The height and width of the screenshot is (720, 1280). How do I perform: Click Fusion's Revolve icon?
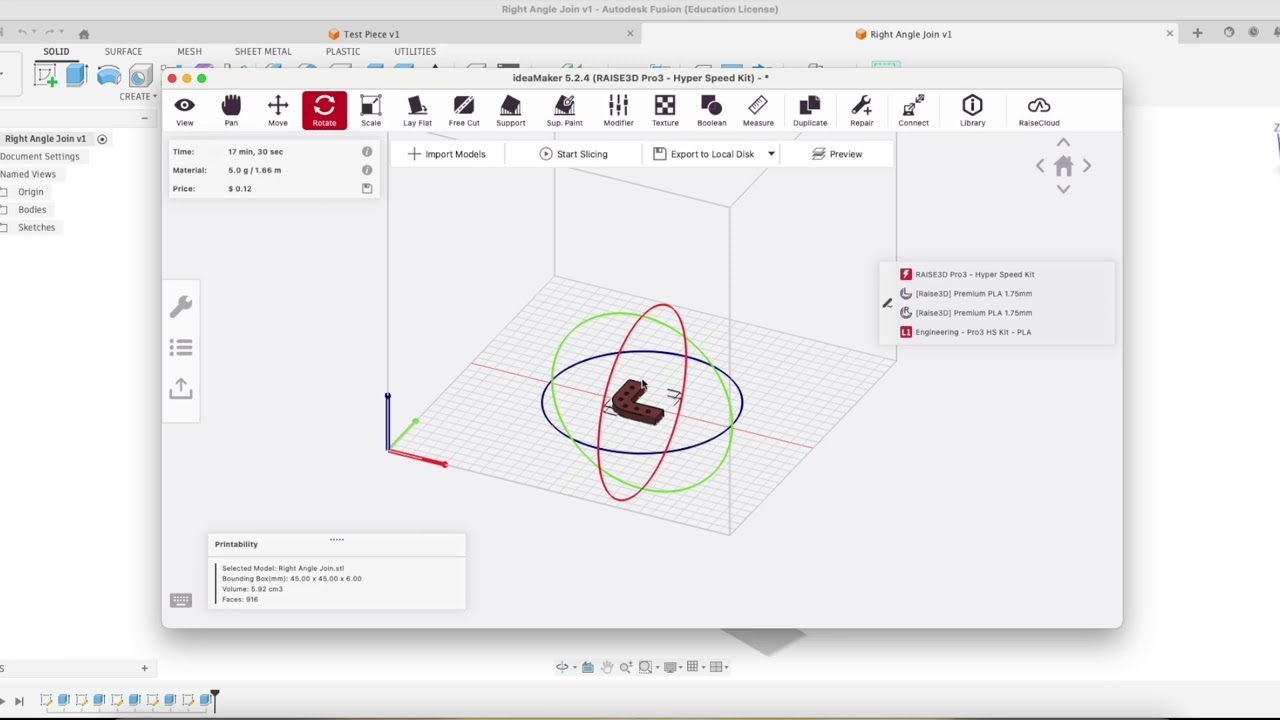[109, 75]
